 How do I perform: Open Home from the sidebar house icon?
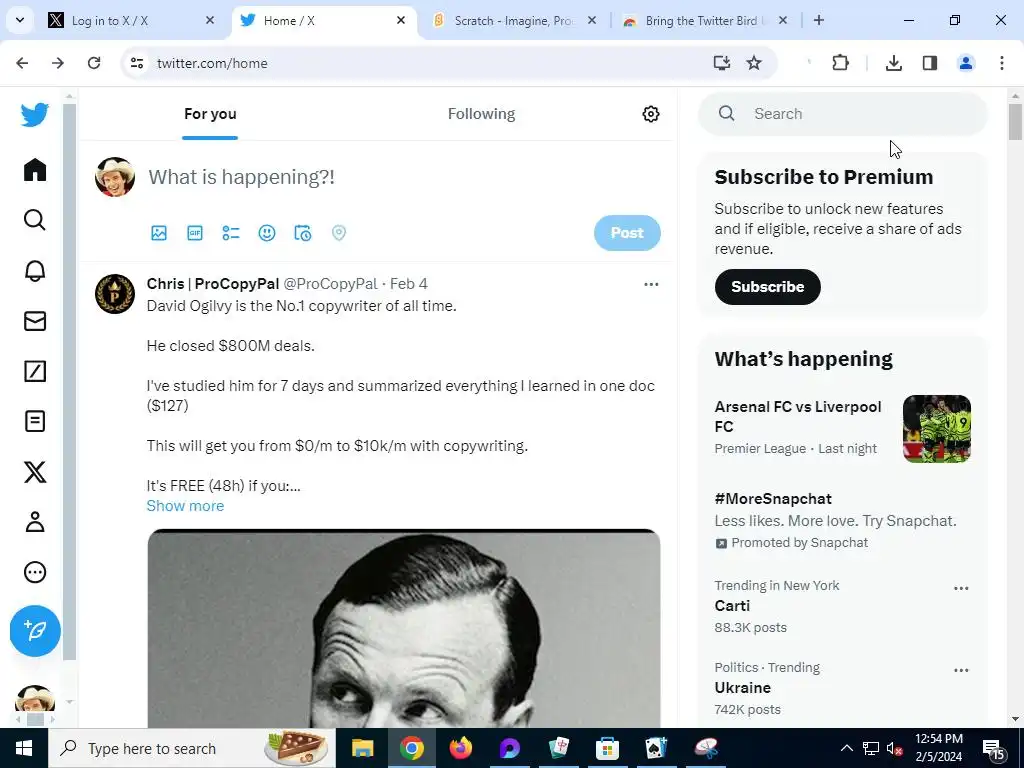[35, 170]
